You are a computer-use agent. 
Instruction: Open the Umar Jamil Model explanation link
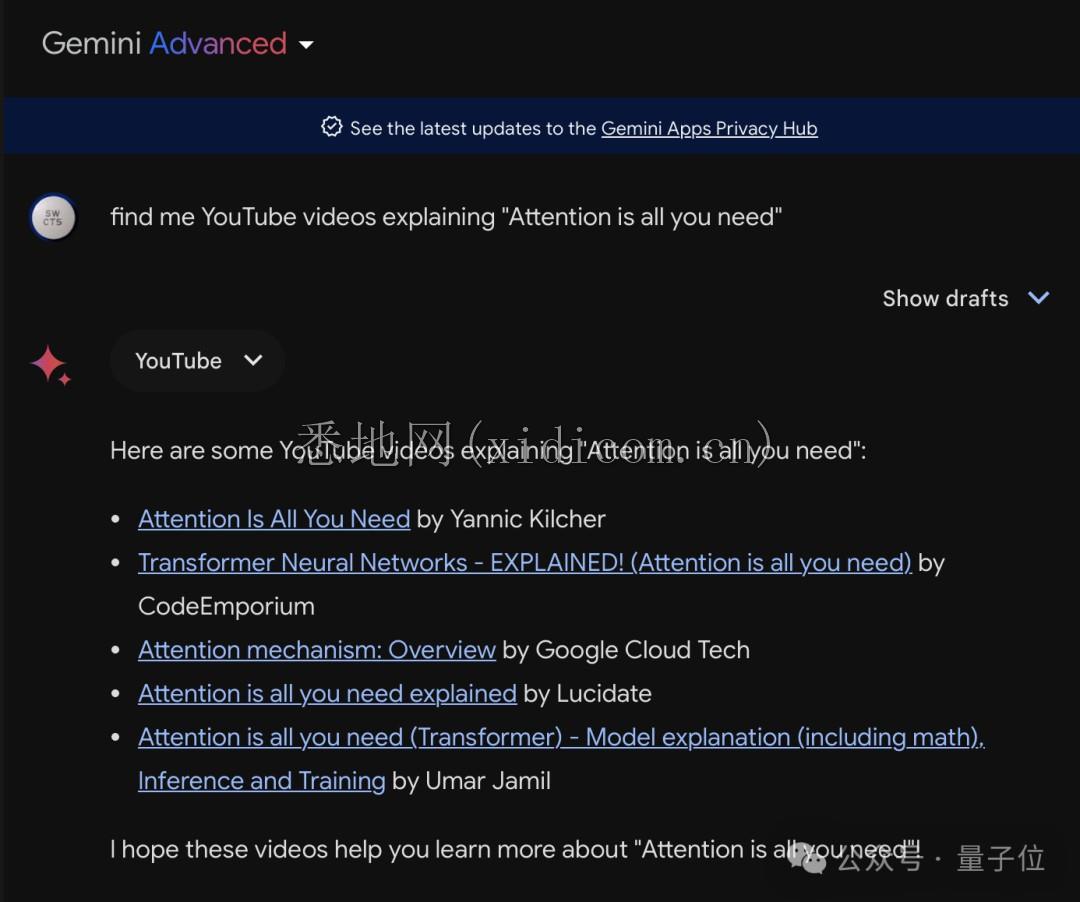[561, 737]
